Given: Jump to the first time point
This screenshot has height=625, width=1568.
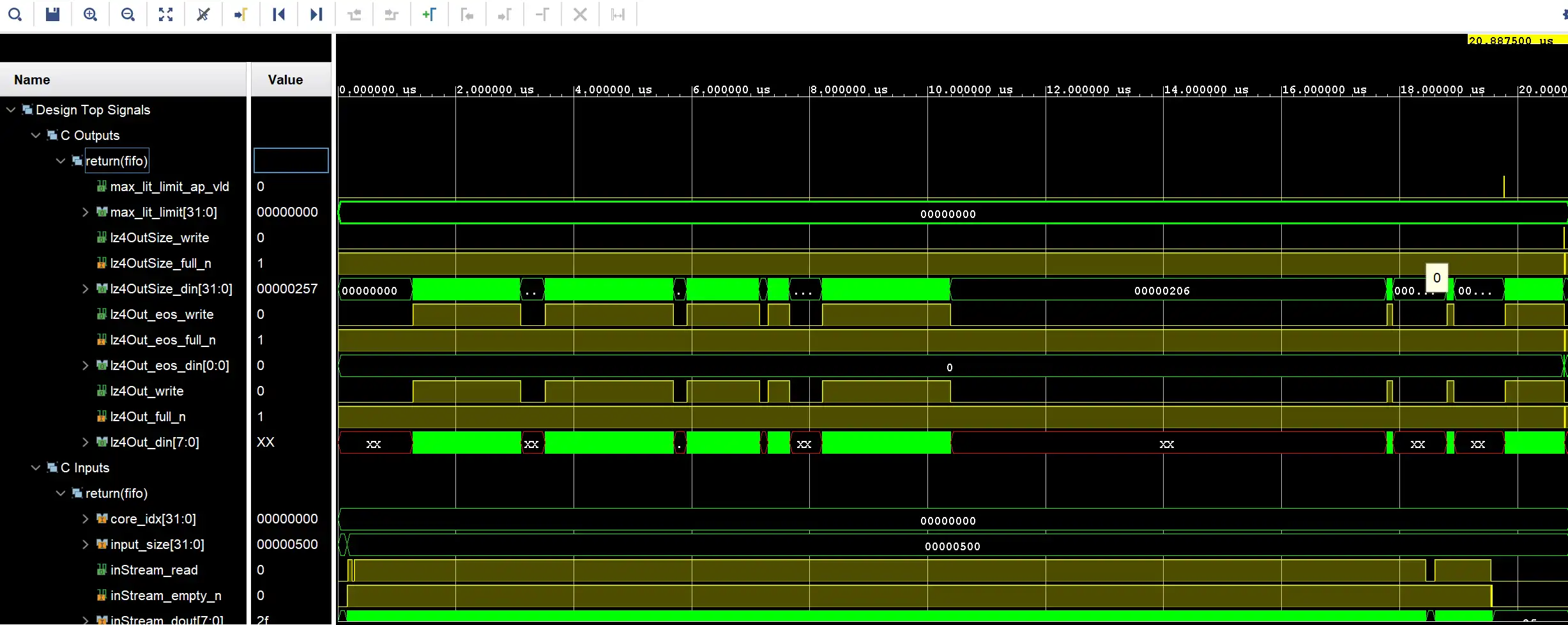Looking at the screenshot, I should click(278, 14).
